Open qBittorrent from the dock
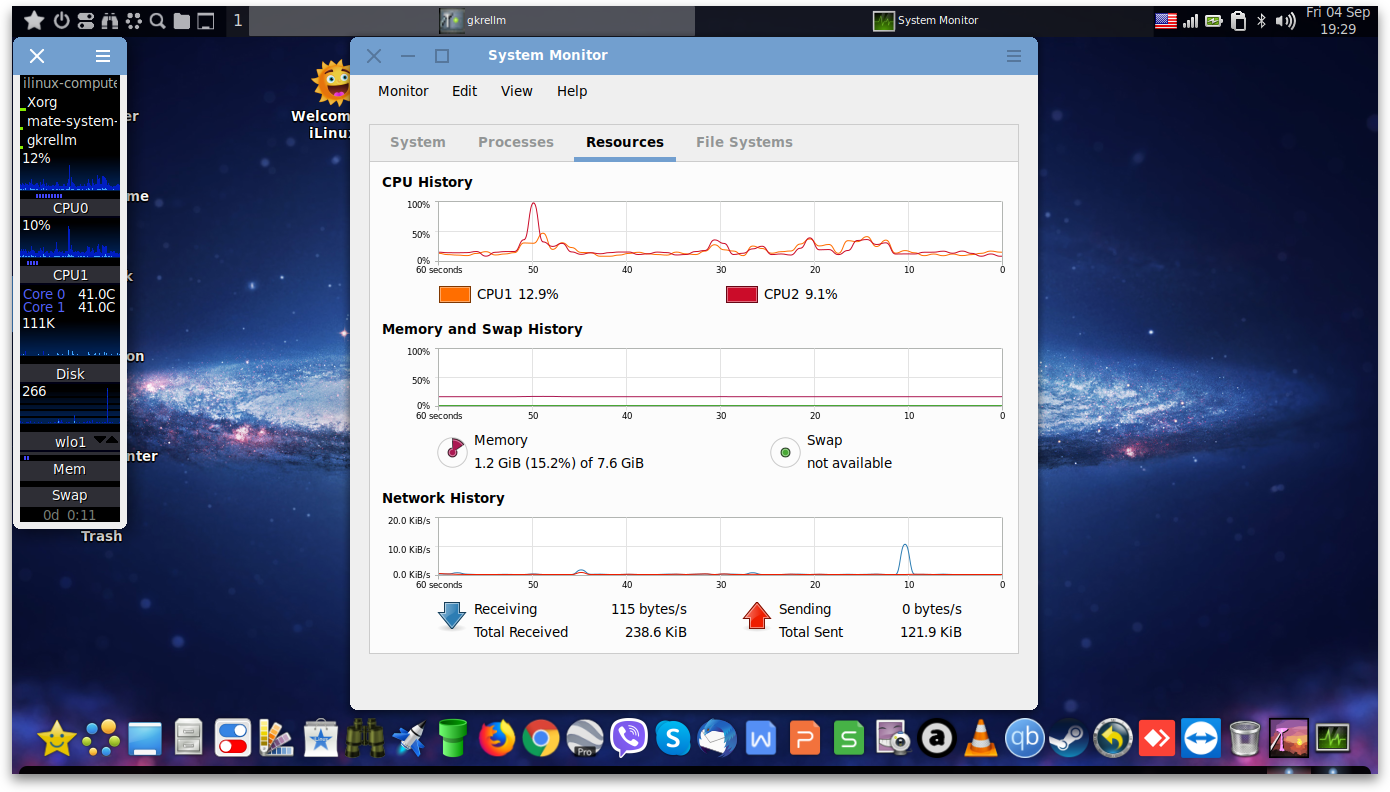Image resolution: width=1390 pixels, height=792 pixels. tap(1025, 739)
